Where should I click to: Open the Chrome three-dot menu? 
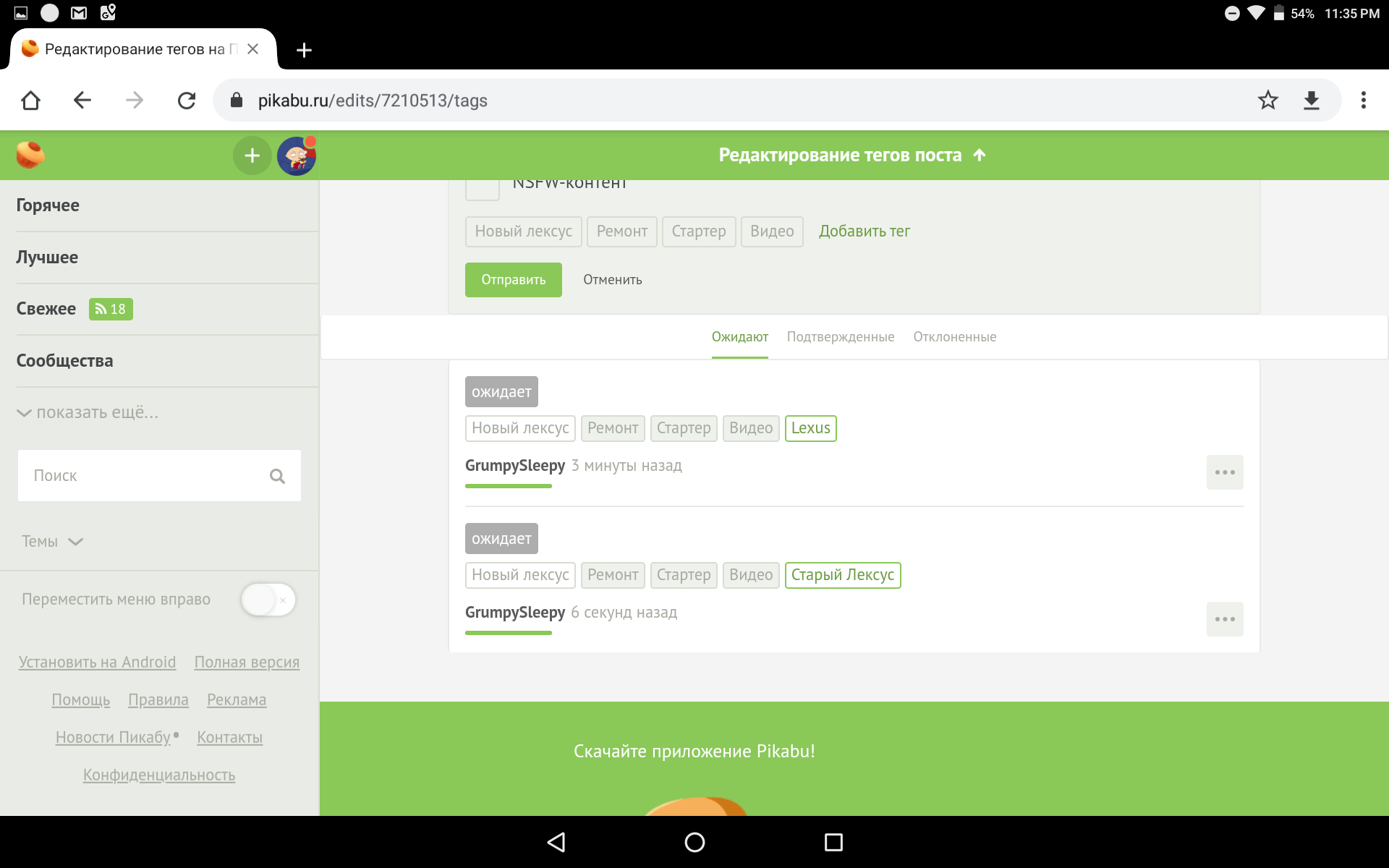1363,101
